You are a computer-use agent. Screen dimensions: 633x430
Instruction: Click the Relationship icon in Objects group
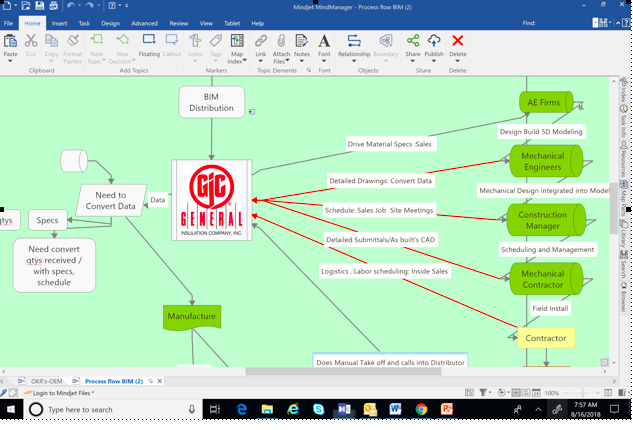point(354,41)
